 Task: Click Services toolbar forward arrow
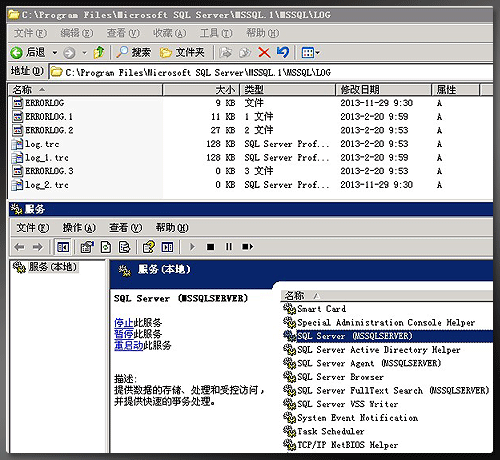(38, 247)
